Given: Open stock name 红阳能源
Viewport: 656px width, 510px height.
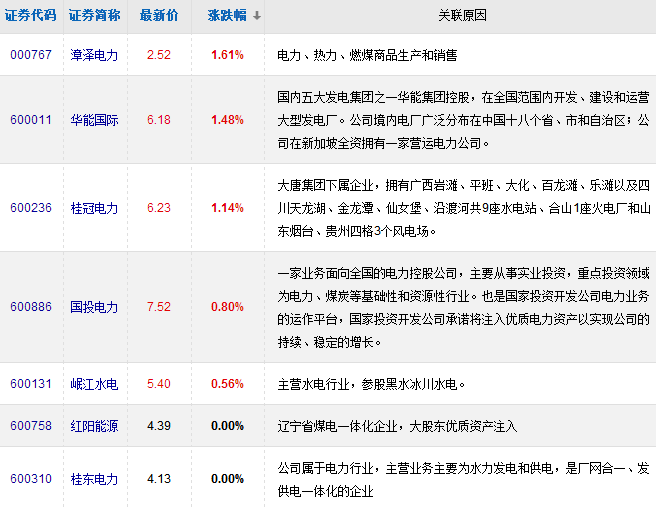Looking at the screenshot, I should [94, 426].
